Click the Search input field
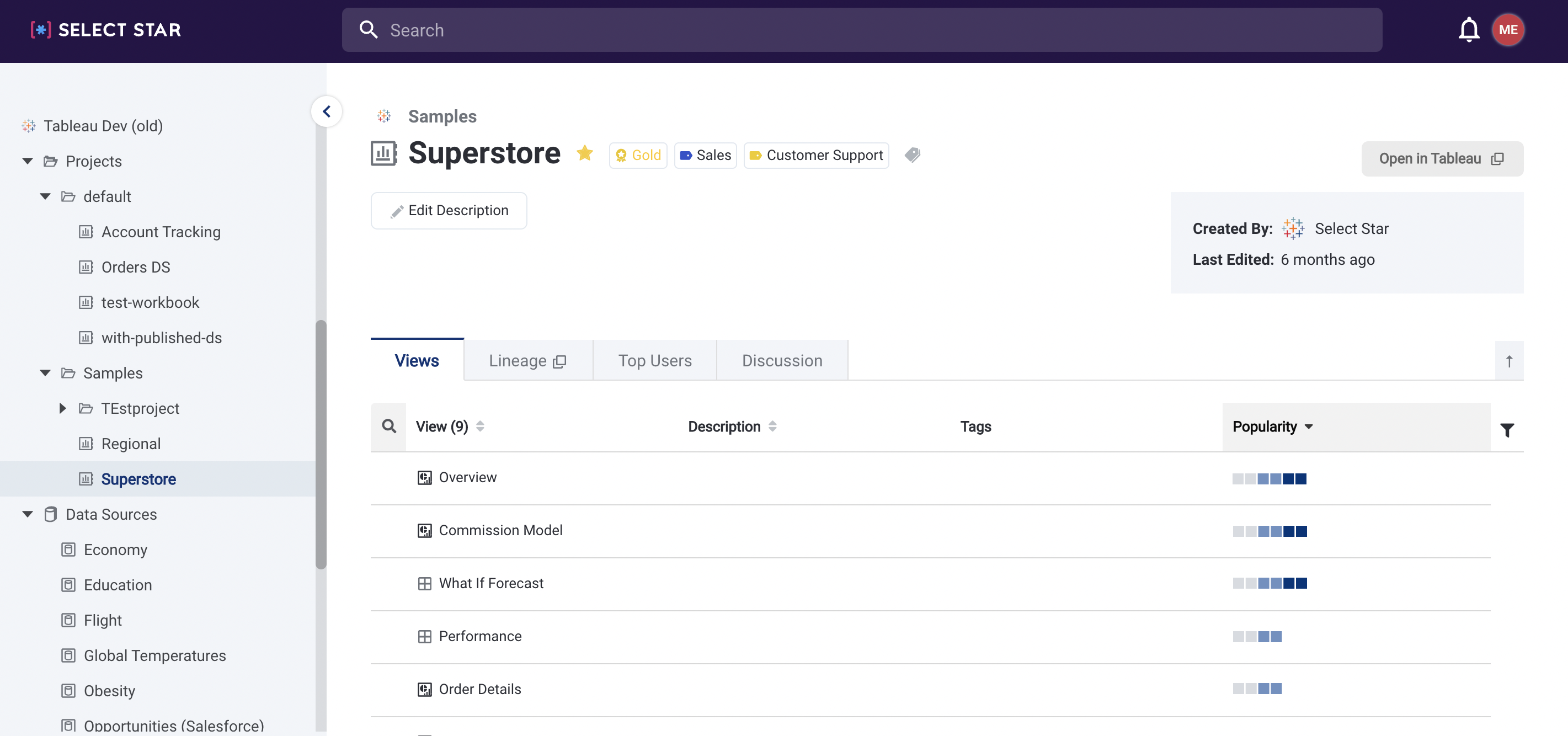 862,29
